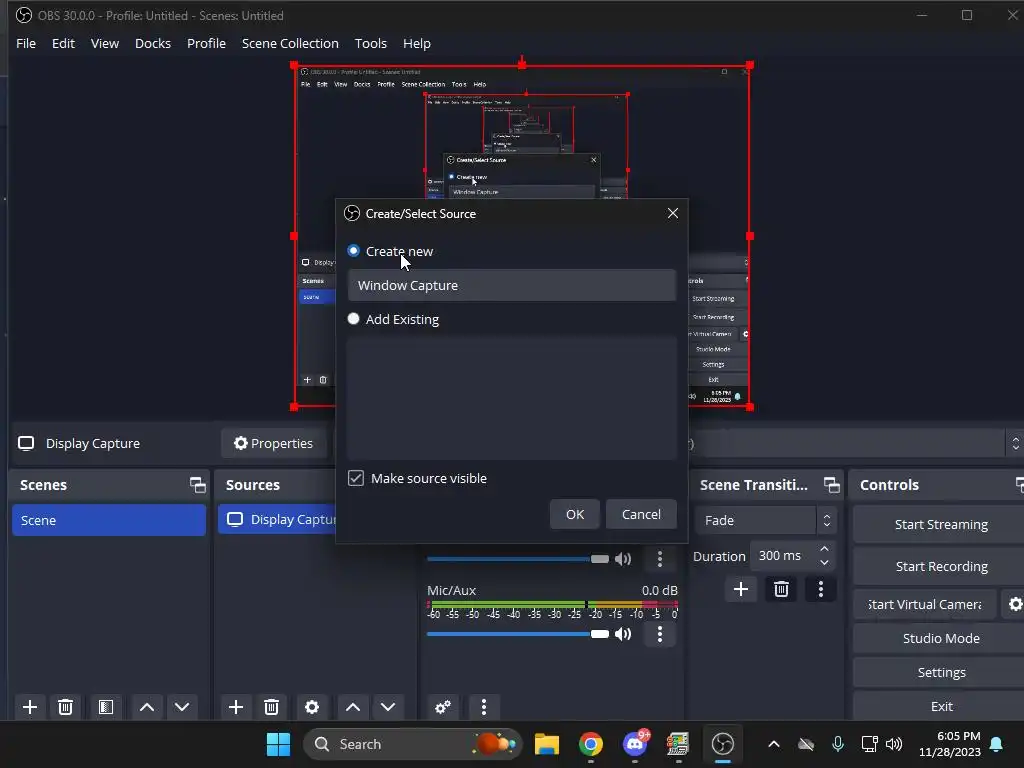Open Mic/Aux three-dot options menu
1024x768 pixels.
click(x=660, y=633)
